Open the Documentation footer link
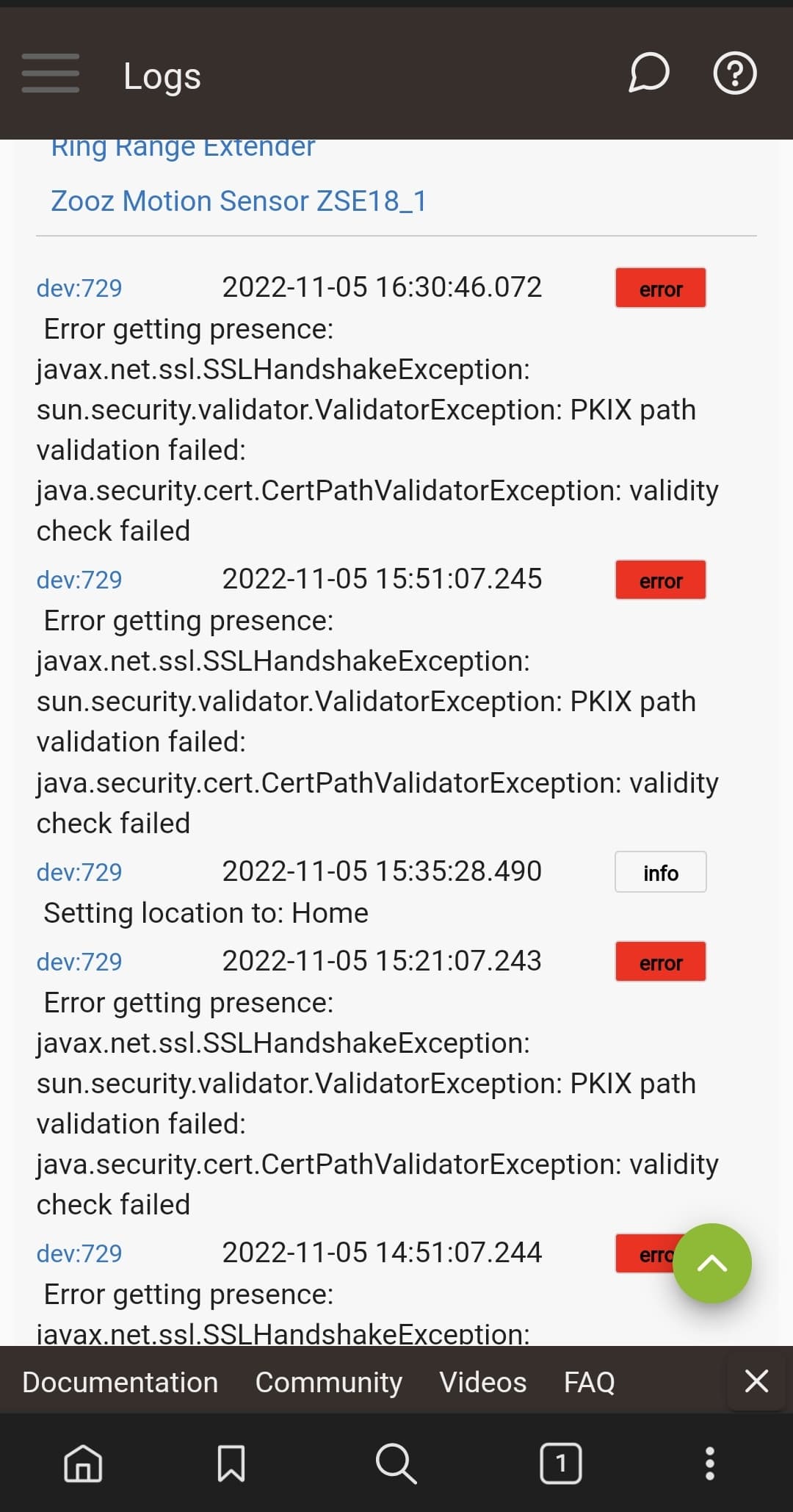 (x=120, y=1382)
